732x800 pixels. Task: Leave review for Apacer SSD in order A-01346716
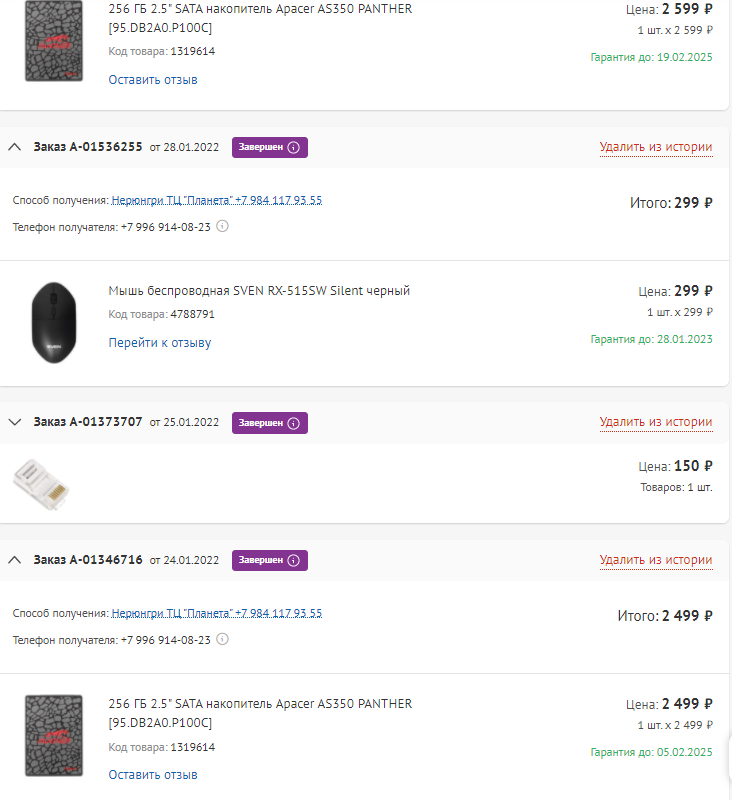click(152, 775)
